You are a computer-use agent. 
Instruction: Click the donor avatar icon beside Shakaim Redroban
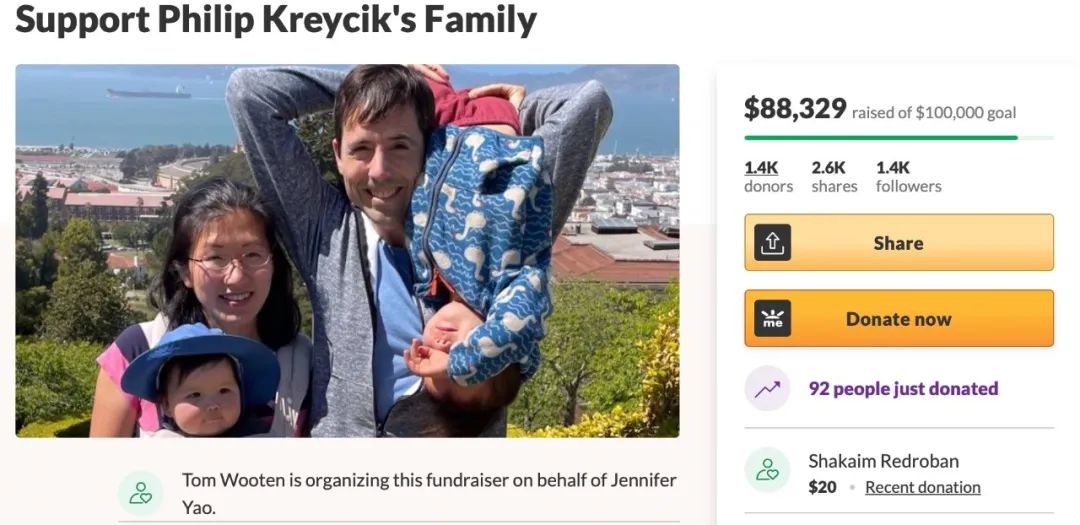click(x=767, y=470)
